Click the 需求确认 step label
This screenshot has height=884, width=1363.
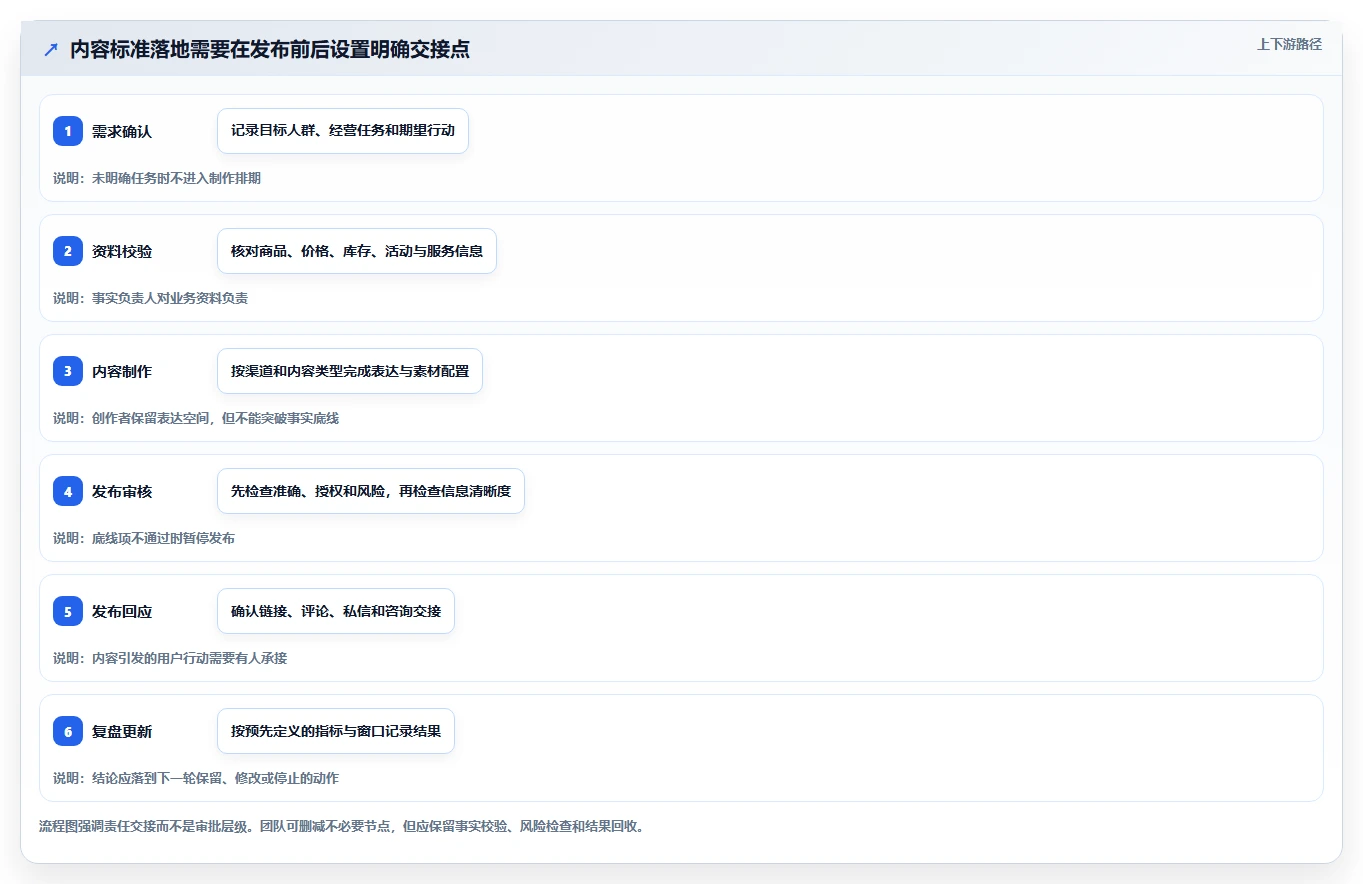(122, 131)
